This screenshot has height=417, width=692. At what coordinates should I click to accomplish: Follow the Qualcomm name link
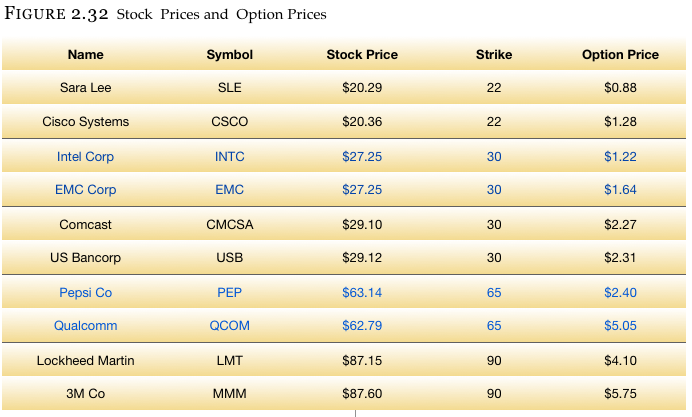[x=85, y=326]
